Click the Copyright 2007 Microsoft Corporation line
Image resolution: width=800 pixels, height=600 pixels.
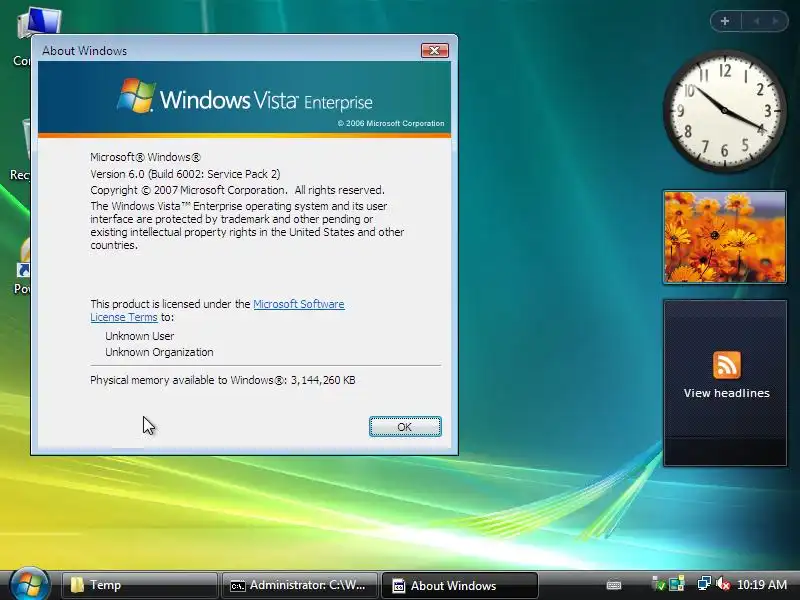coord(237,190)
